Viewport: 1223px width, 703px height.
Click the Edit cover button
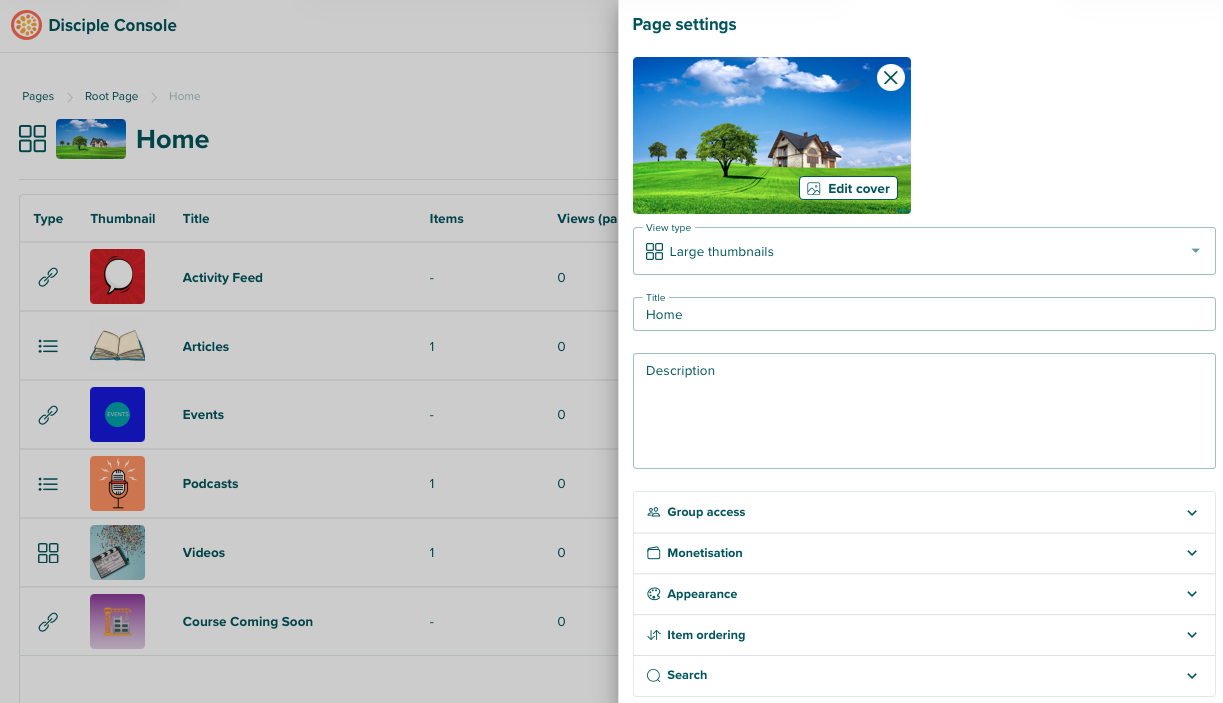pyautogui.click(x=848, y=188)
